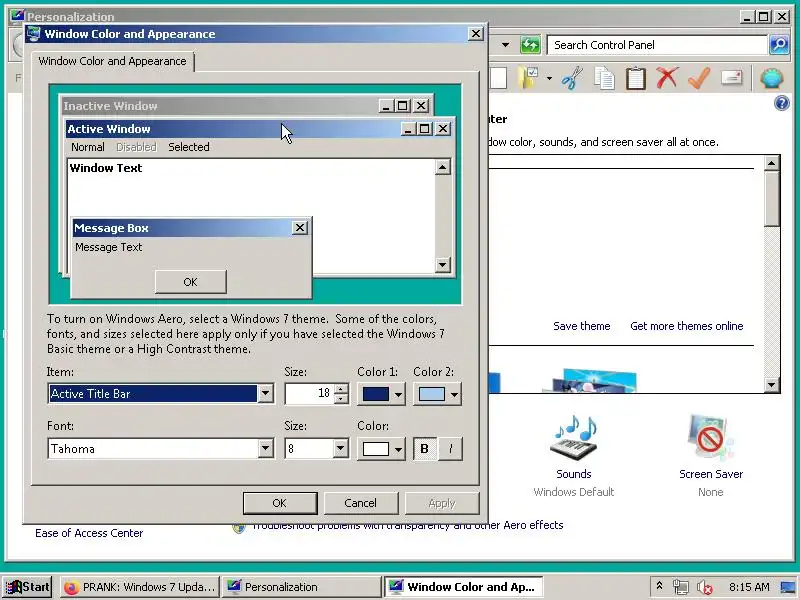Click the muted volume icon in system tray
The height and width of the screenshot is (600, 800).
tap(705, 587)
